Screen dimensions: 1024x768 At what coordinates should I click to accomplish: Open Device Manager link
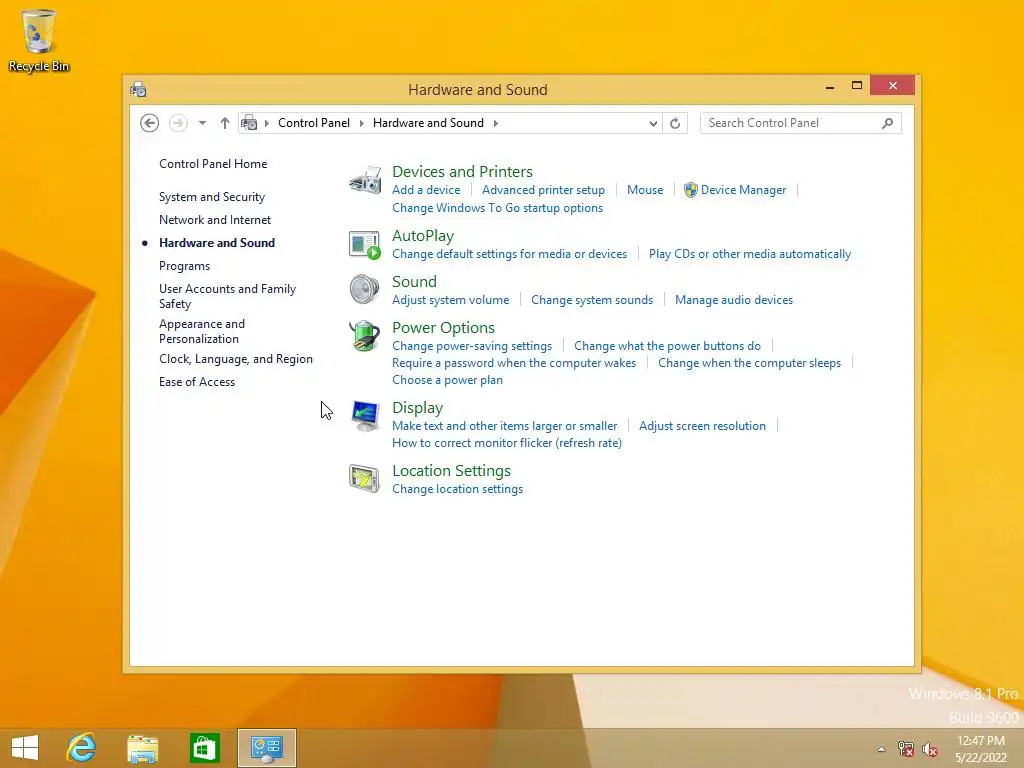(743, 190)
